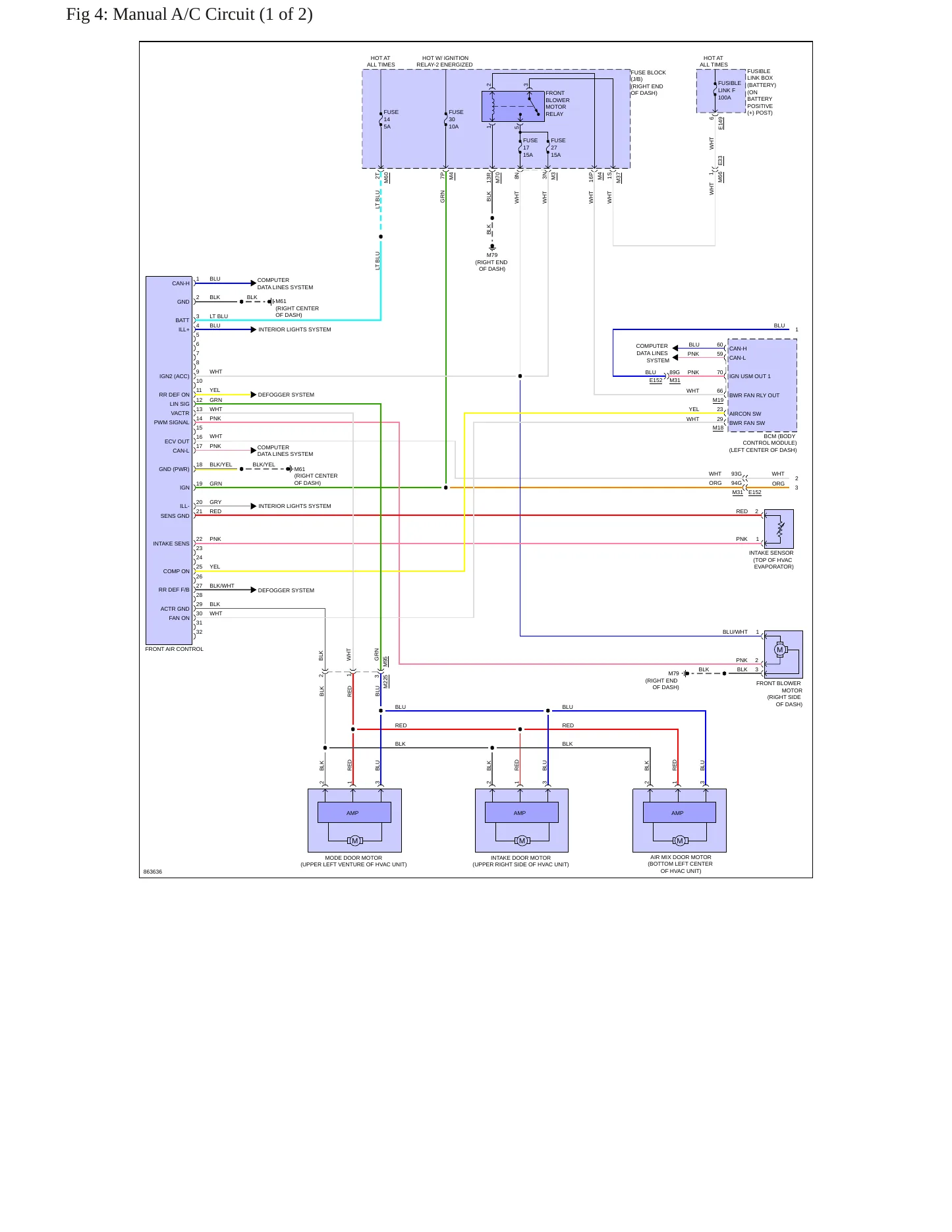This screenshot has width=952, height=1232.
Task: Click the M70 connector label
Action: [498, 177]
